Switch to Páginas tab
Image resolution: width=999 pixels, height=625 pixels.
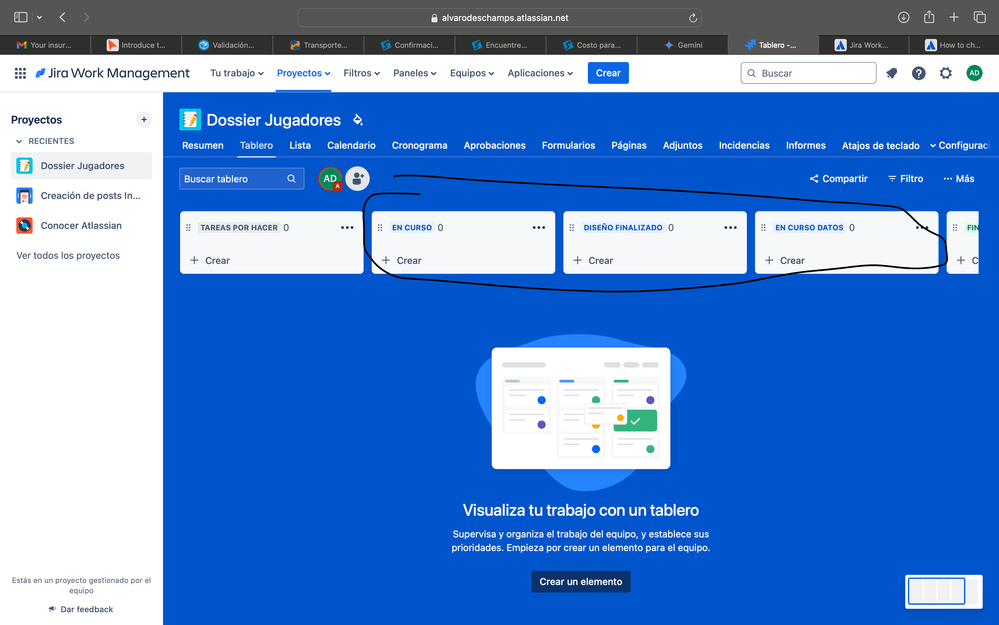point(629,146)
